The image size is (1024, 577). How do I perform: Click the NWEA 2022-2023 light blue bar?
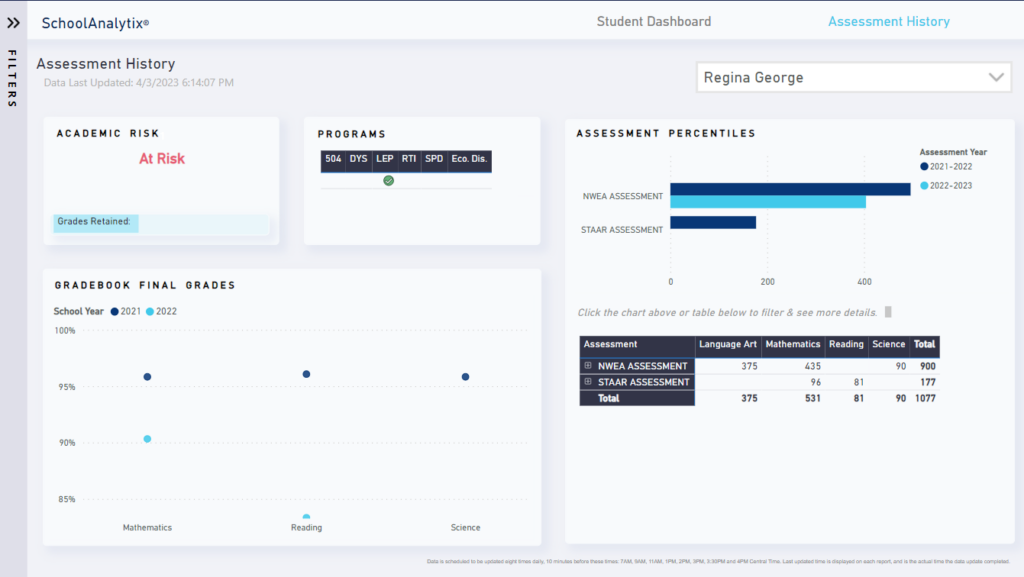(x=767, y=202)
